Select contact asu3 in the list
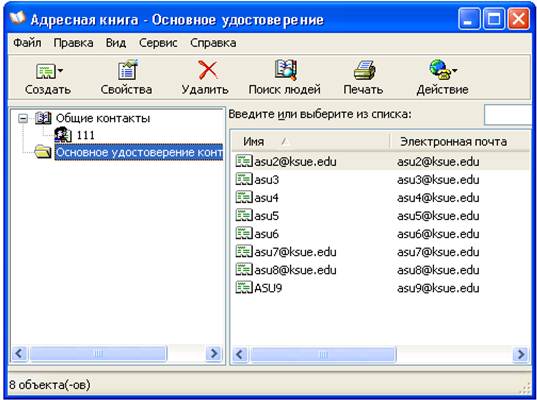 coord(266,180)
